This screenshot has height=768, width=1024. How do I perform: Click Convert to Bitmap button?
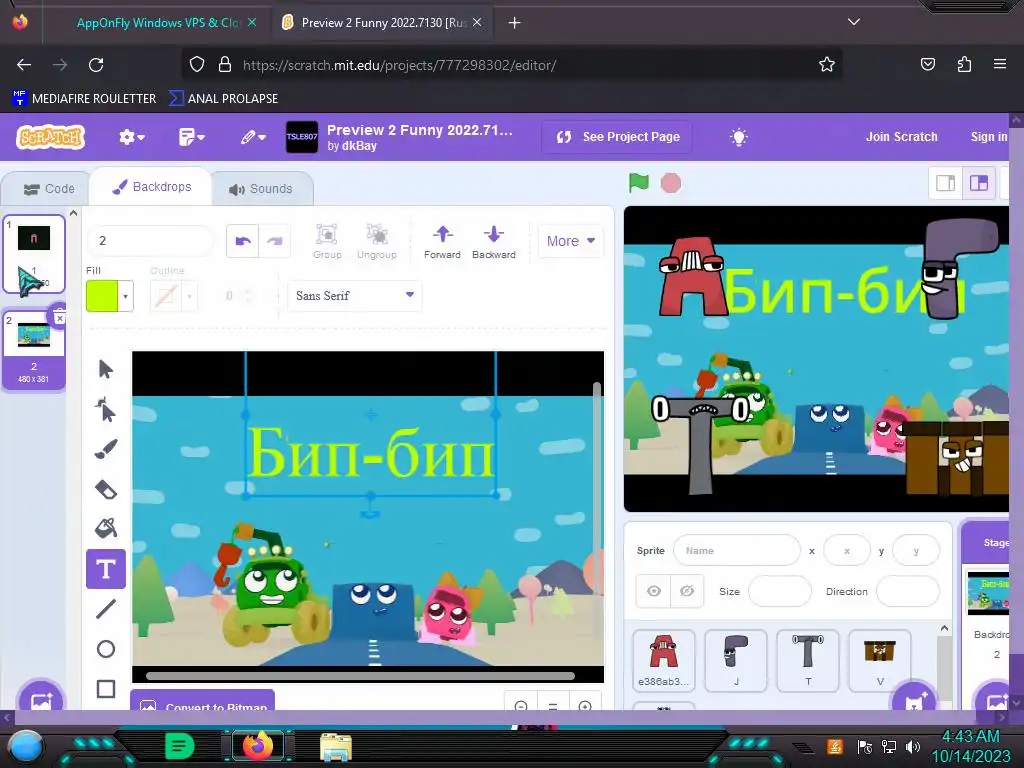pos(202,701)
